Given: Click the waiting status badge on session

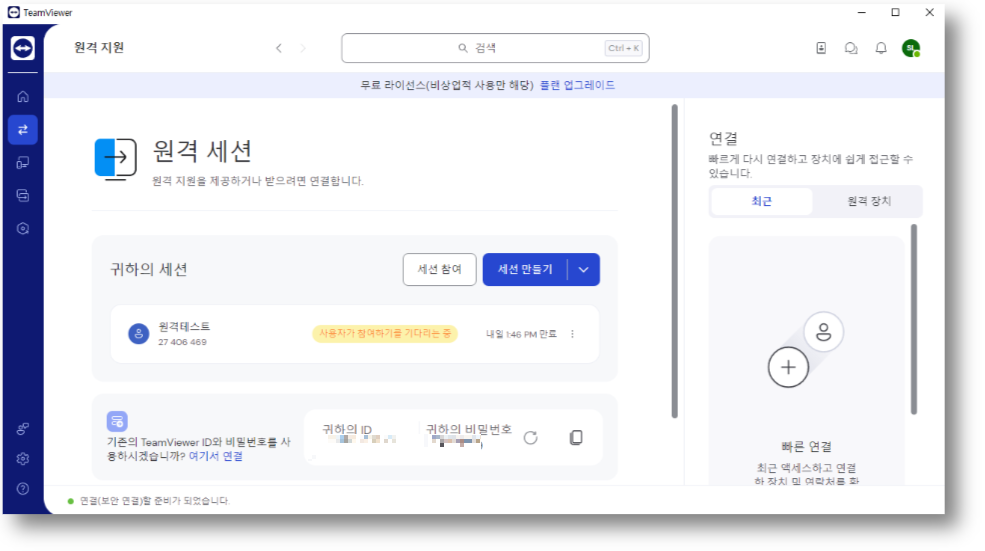Looking at the screenshot, I should (385, 334).
